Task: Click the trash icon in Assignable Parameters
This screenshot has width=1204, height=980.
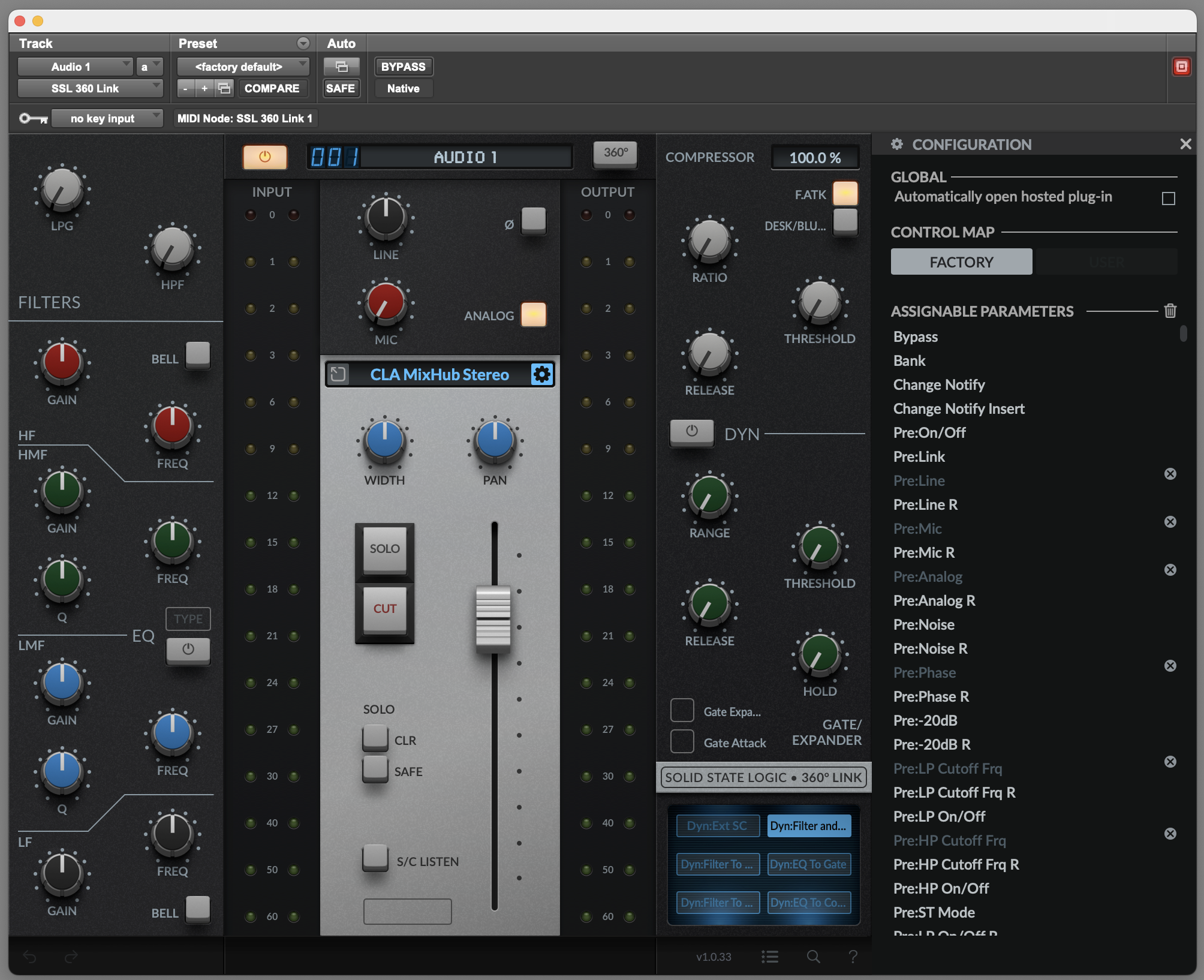Action: click(1170, 311)
